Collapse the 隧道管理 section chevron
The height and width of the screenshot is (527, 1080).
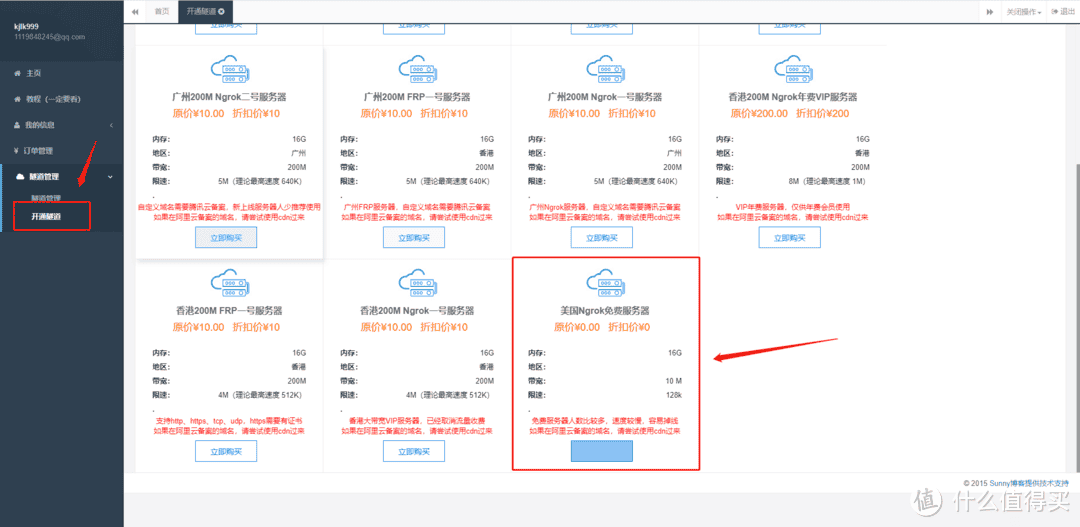111,177
